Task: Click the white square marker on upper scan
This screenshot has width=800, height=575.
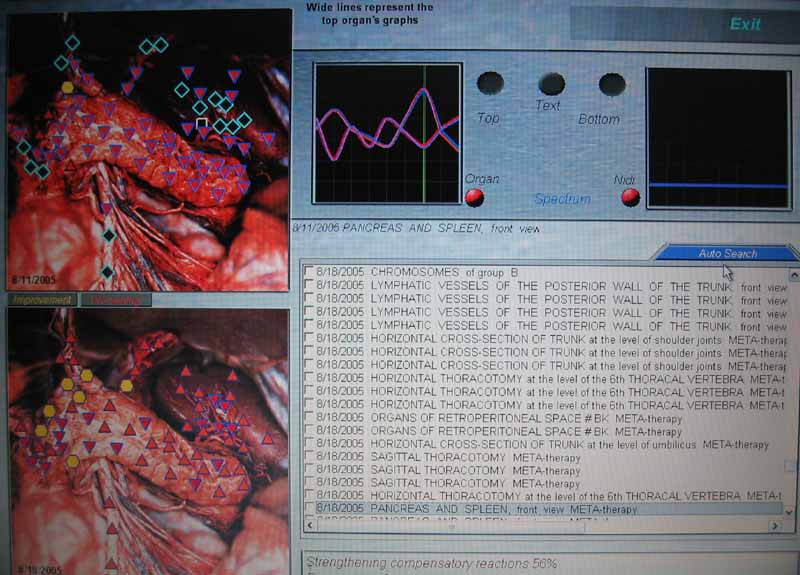Action: [203, 123]
